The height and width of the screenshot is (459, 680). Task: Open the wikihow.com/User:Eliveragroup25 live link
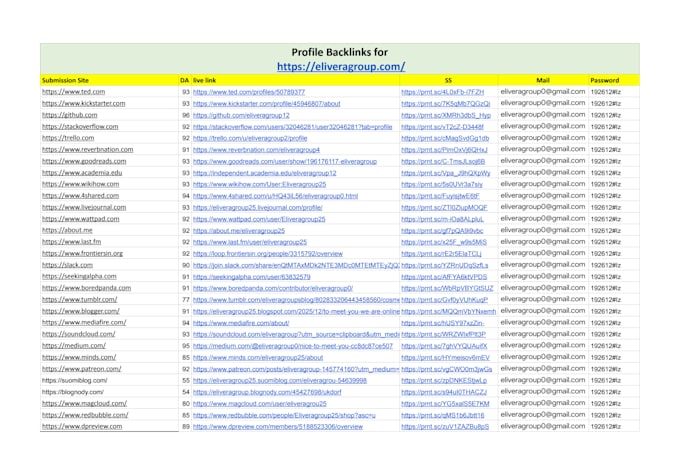[x=259, y=184]
